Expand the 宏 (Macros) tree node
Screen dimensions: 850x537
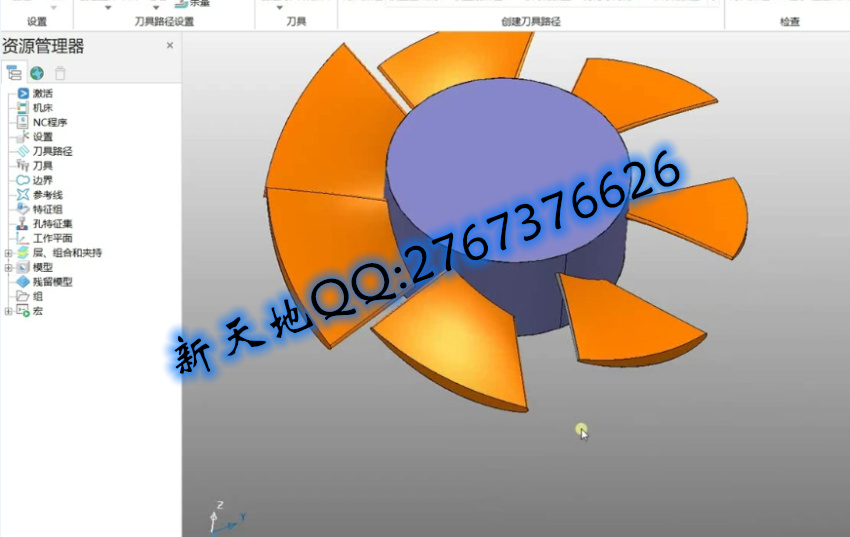click(8, 311)
